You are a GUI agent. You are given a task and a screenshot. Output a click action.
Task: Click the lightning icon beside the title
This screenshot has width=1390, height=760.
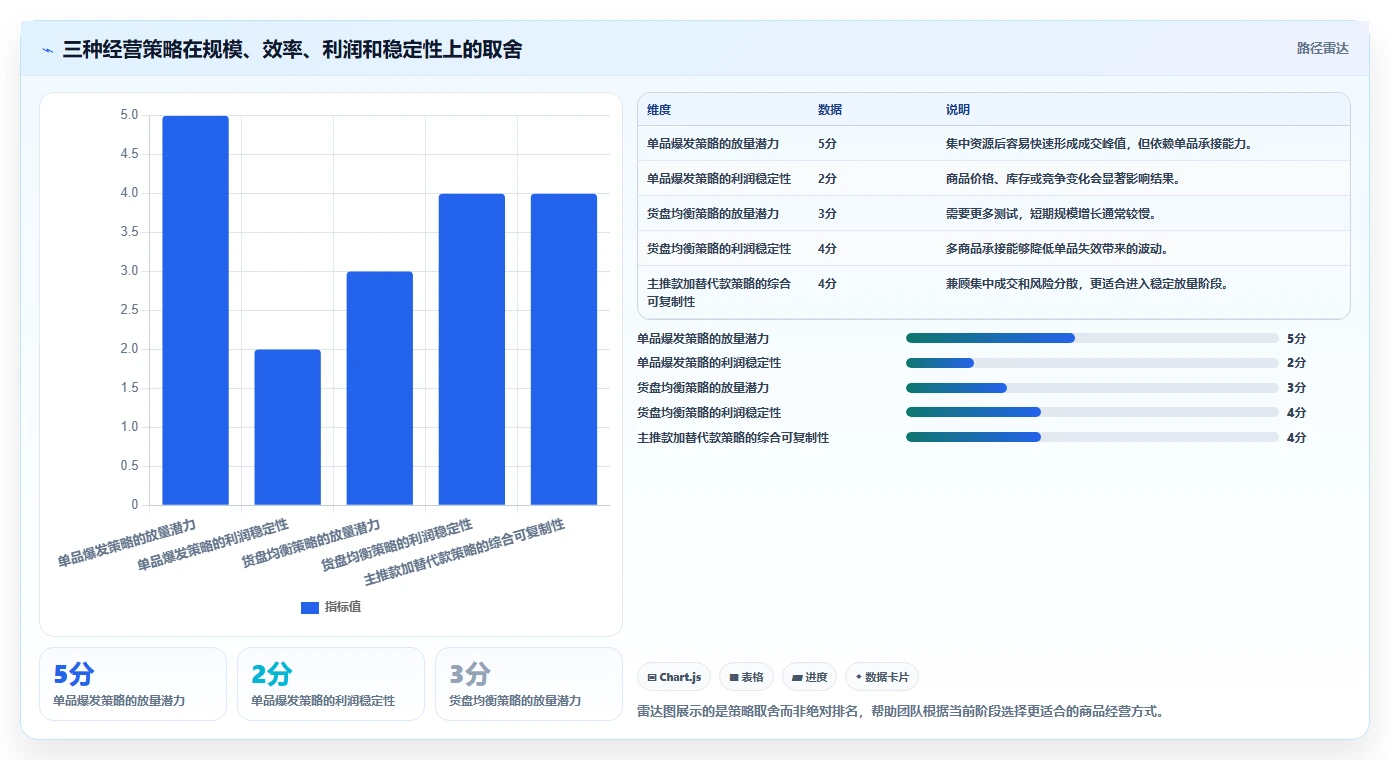47,49
